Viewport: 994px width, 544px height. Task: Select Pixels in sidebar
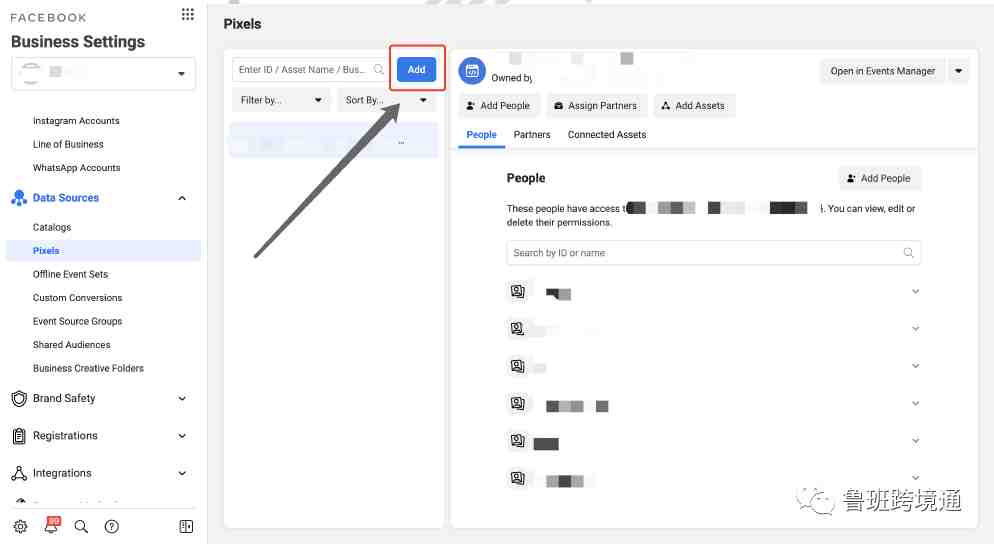coord(103,250)
